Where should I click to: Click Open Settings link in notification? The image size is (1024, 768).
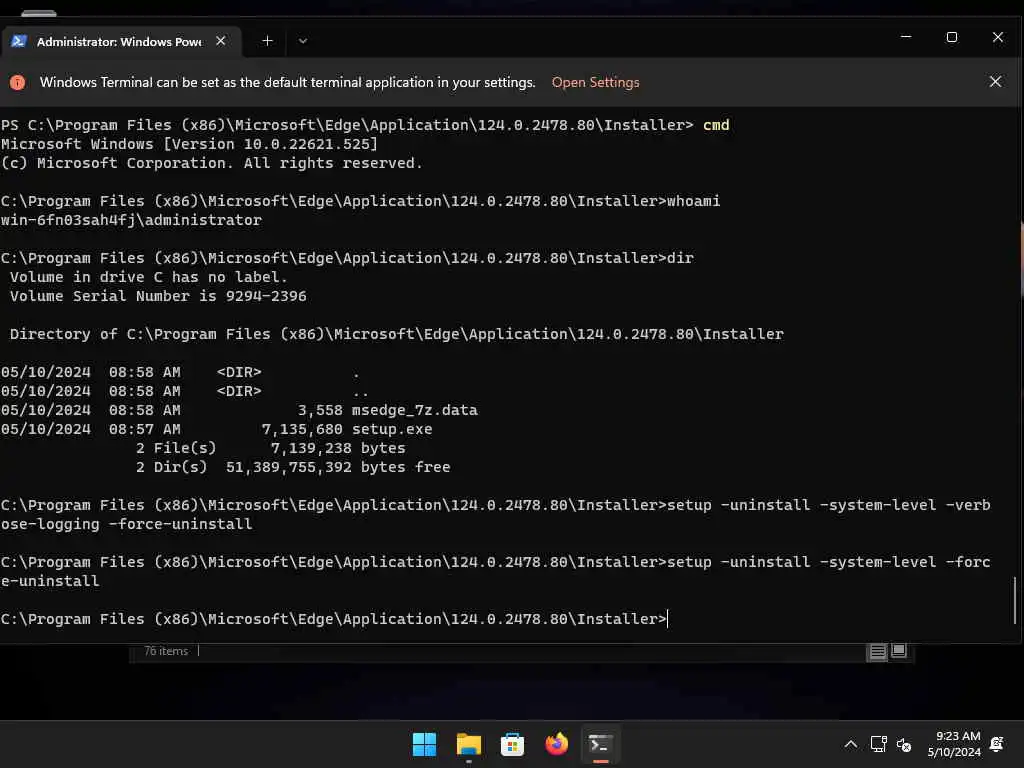click(x=595, y=82)
